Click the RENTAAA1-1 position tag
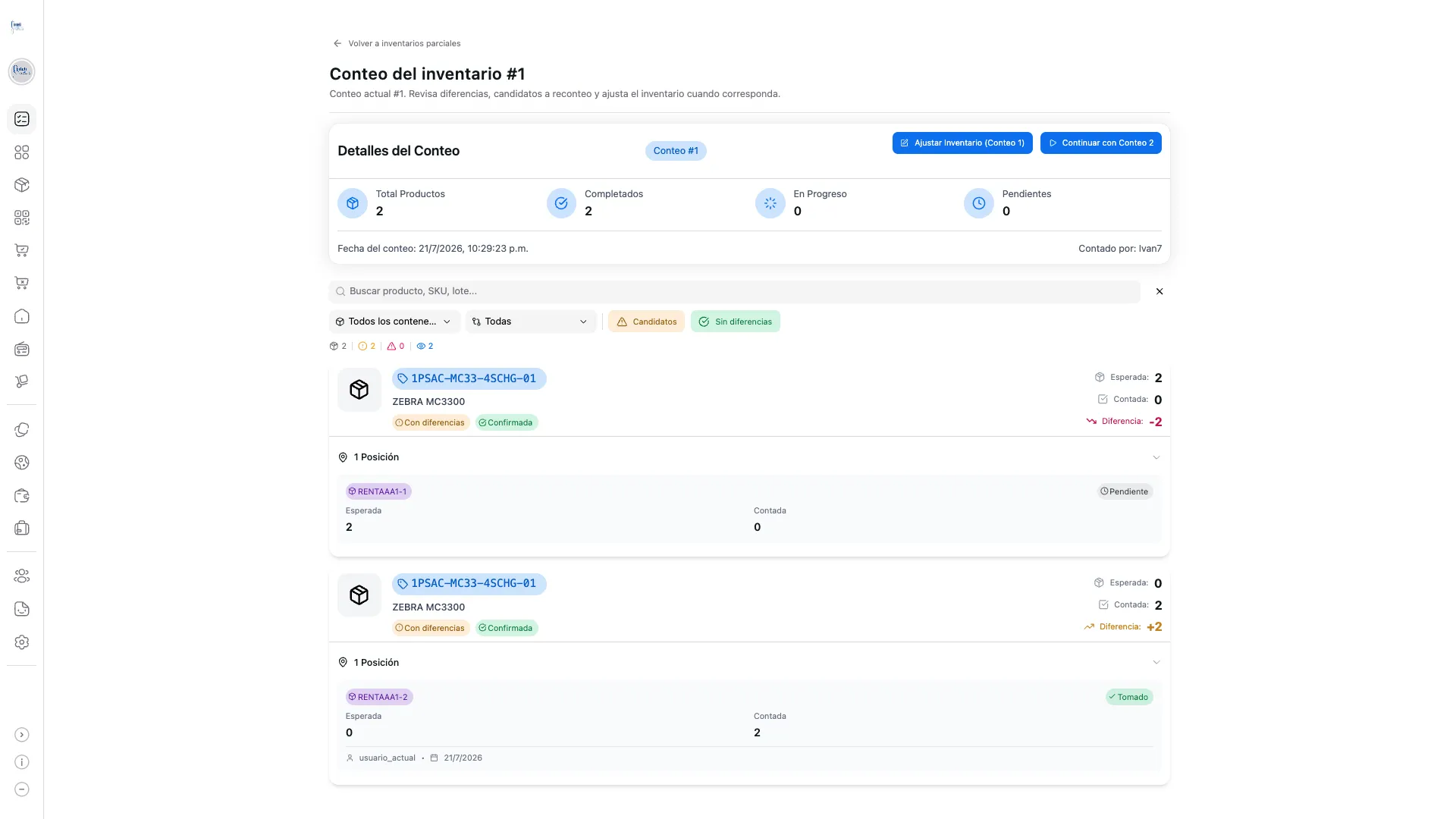Image resolution: width=1456 pixels, height=819 pixels. [x=378, y=491]
